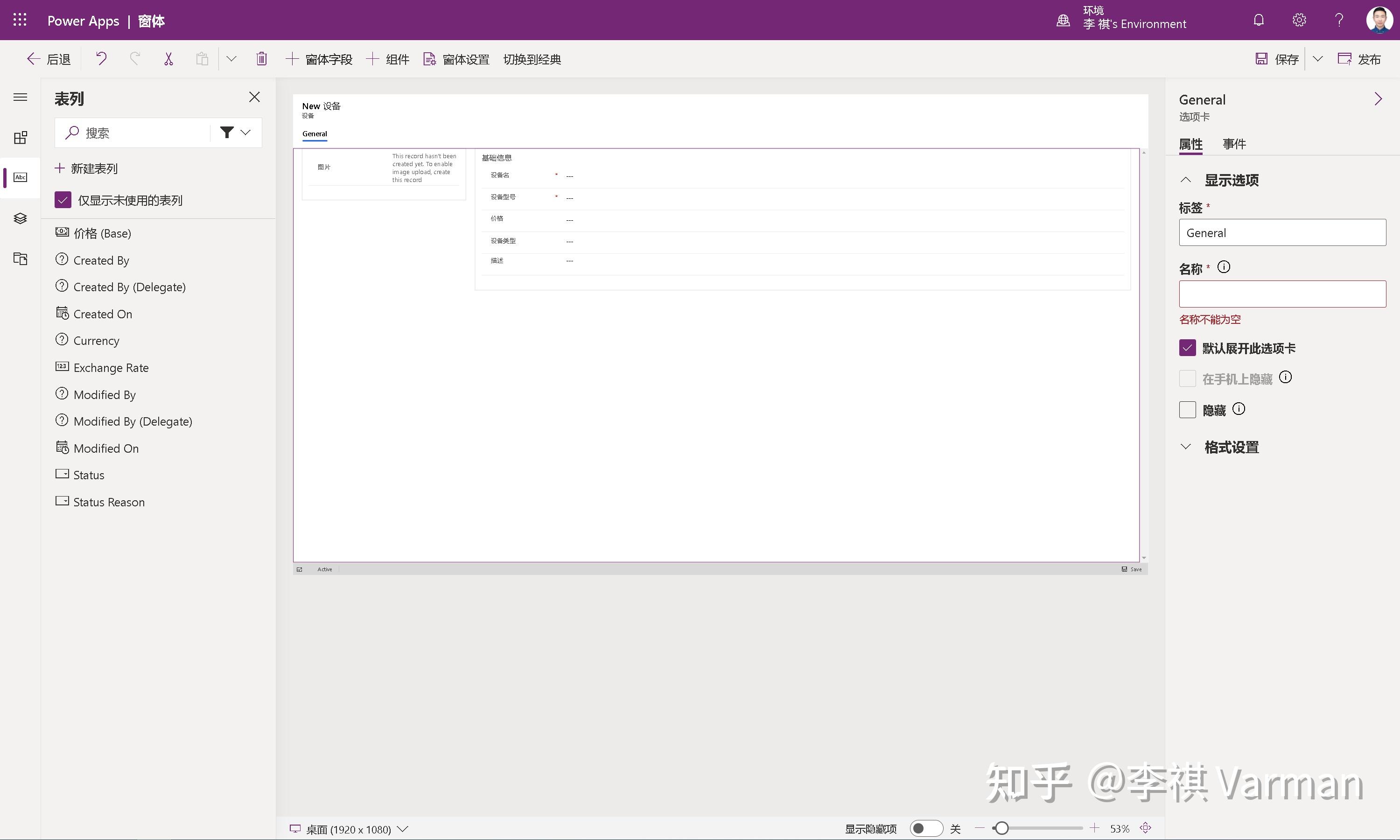This screenshot has height=840, width=1400.
Task: Switch to the 事件 tab
Action: click(x=1234, y=144)
